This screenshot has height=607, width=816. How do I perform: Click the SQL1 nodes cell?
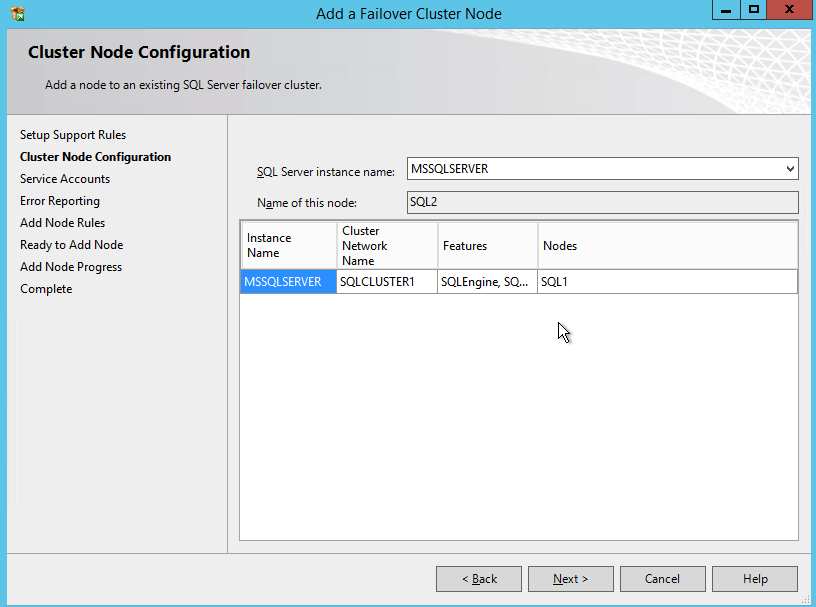coord(667,282)
